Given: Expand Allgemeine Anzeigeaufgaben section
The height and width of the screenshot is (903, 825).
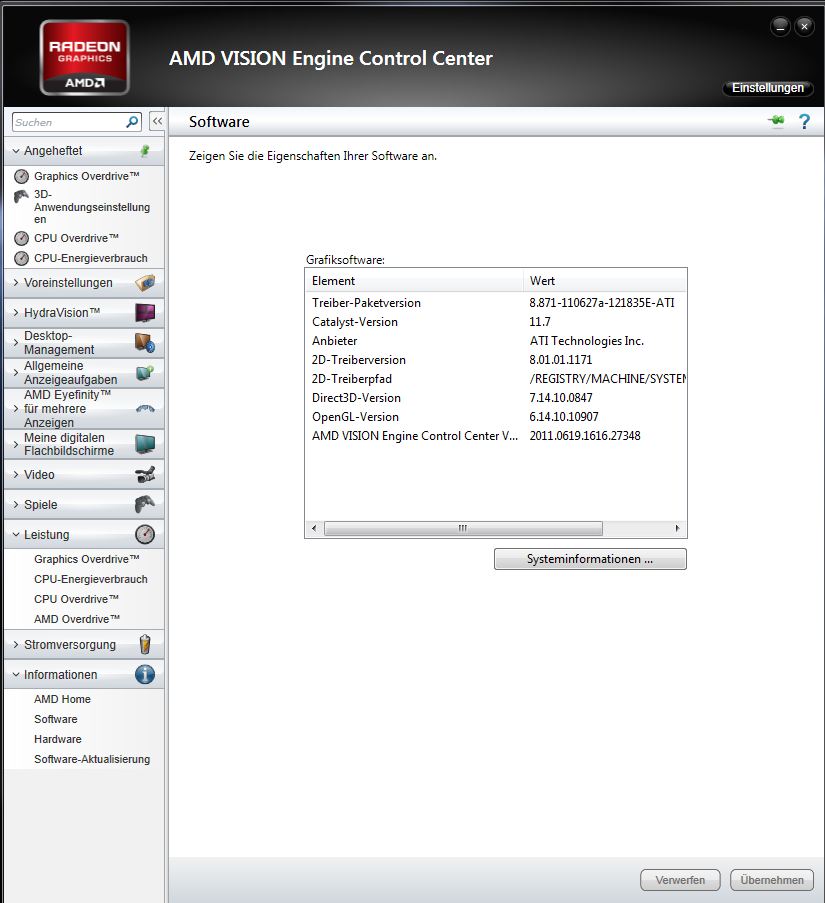Looking at the screenshot, I should pos(16,373).
